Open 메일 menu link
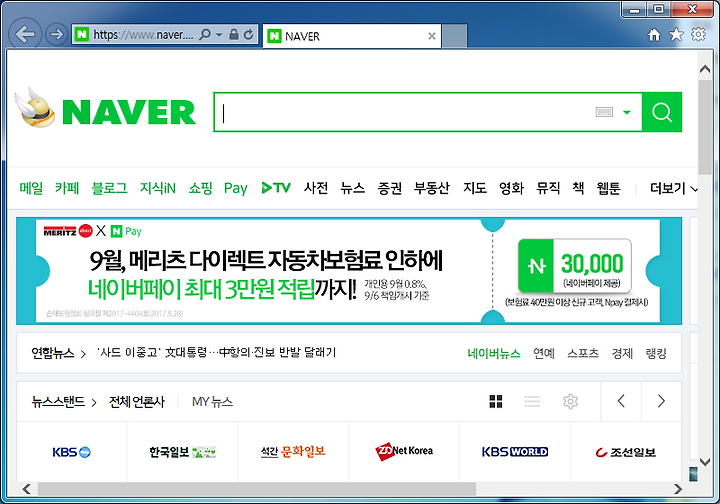The image size is (720, 504). [x=31, y=188]
